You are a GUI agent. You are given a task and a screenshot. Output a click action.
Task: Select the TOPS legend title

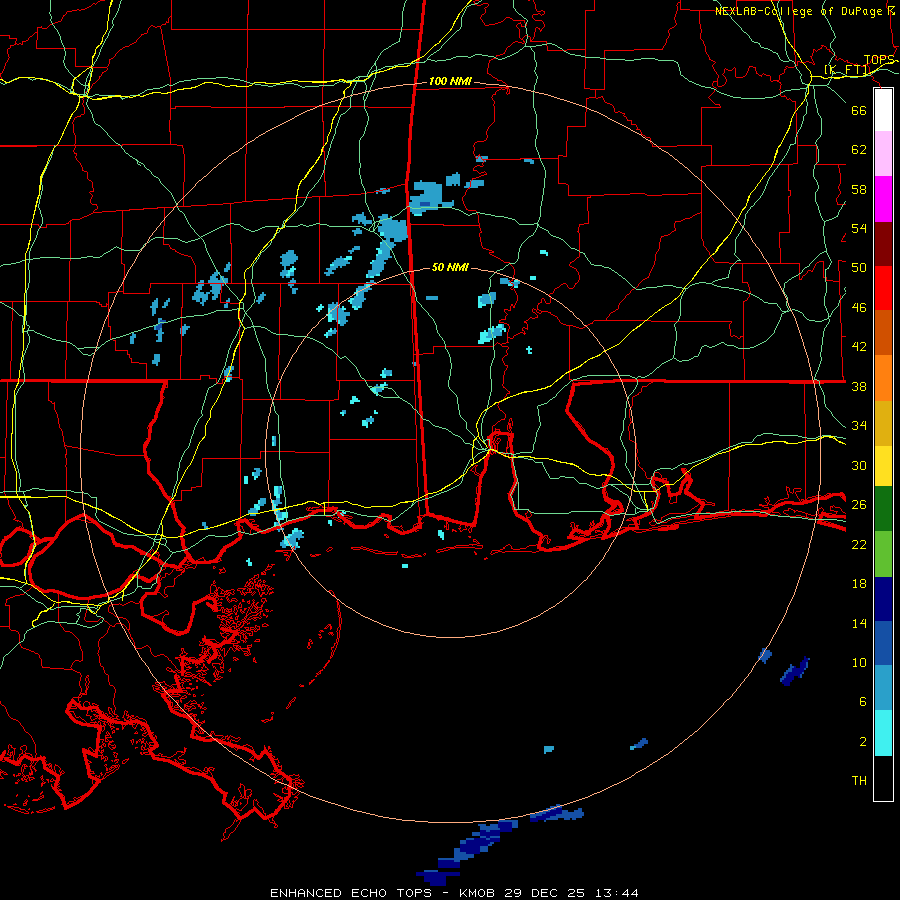879,60
